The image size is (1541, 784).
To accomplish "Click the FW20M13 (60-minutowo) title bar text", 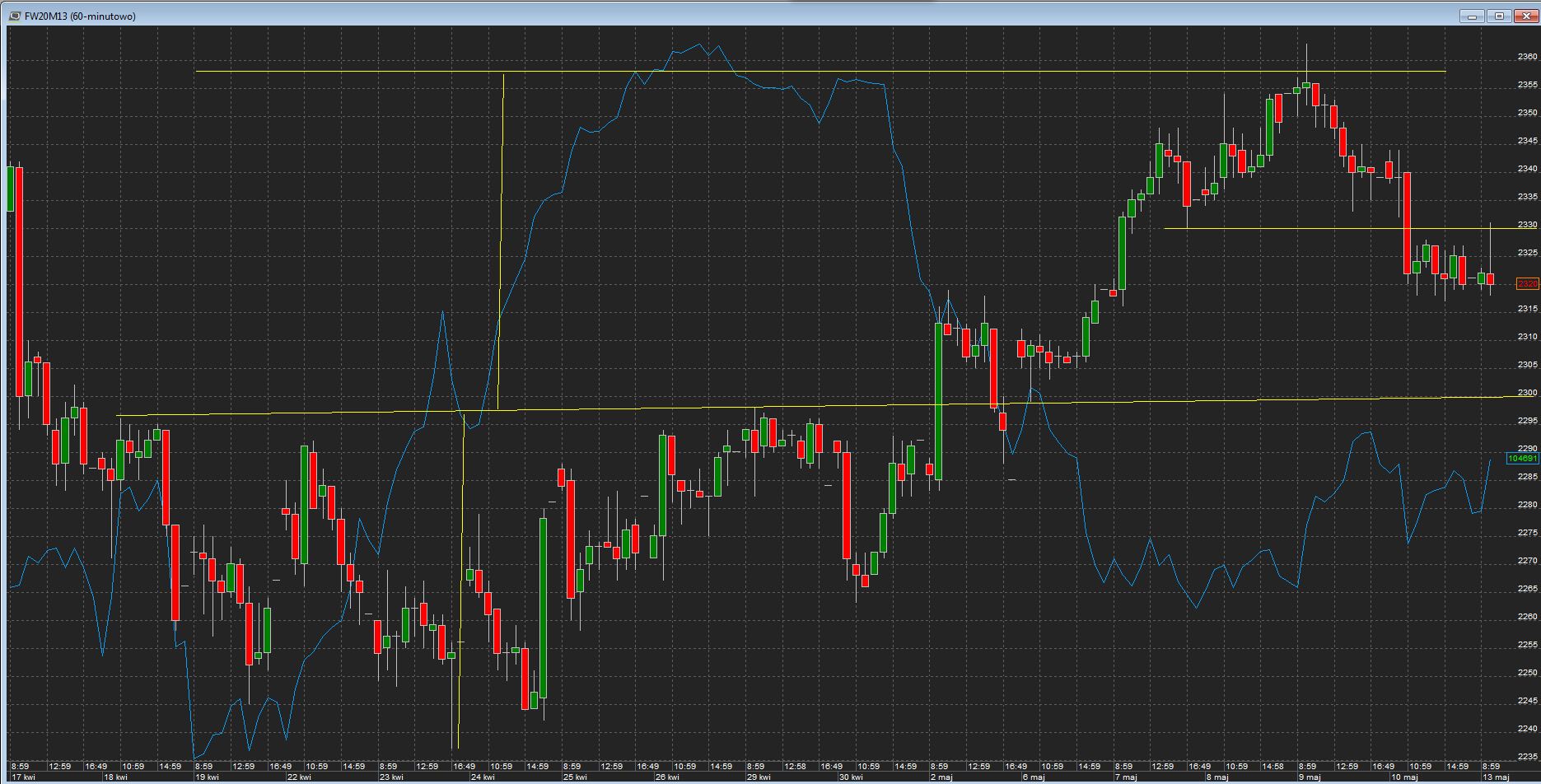I will point(81,16).
